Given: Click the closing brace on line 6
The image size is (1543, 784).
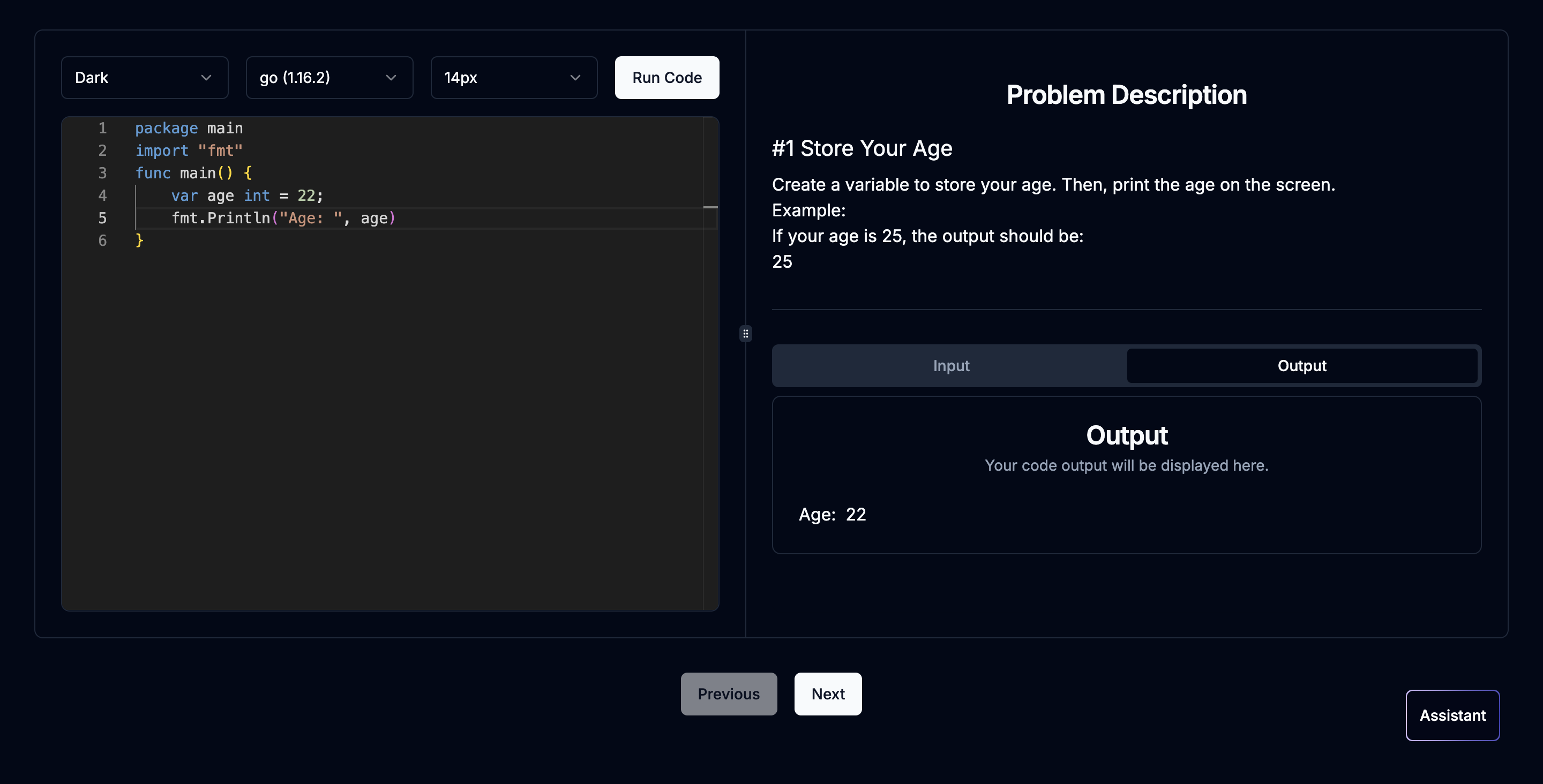Looking at the screenshot, I should (139, 241).
